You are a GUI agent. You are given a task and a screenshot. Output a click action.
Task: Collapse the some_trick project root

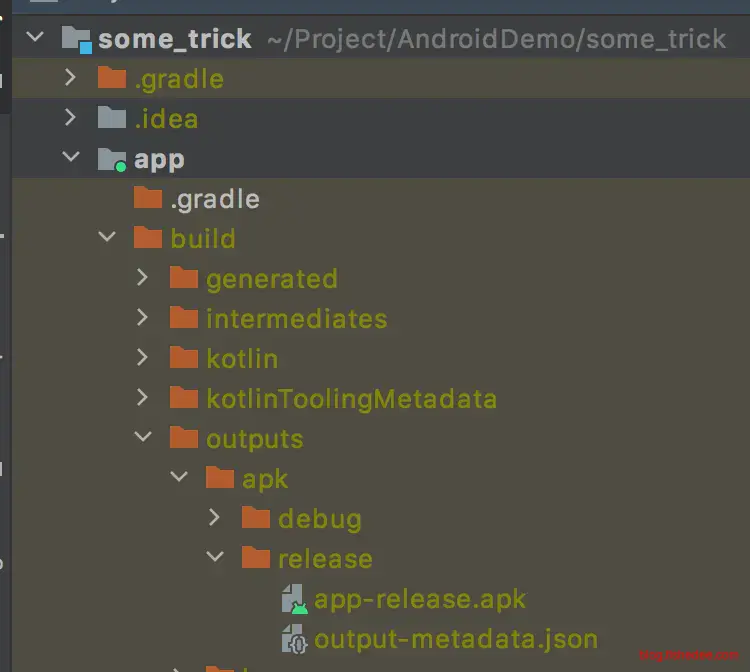34,39
